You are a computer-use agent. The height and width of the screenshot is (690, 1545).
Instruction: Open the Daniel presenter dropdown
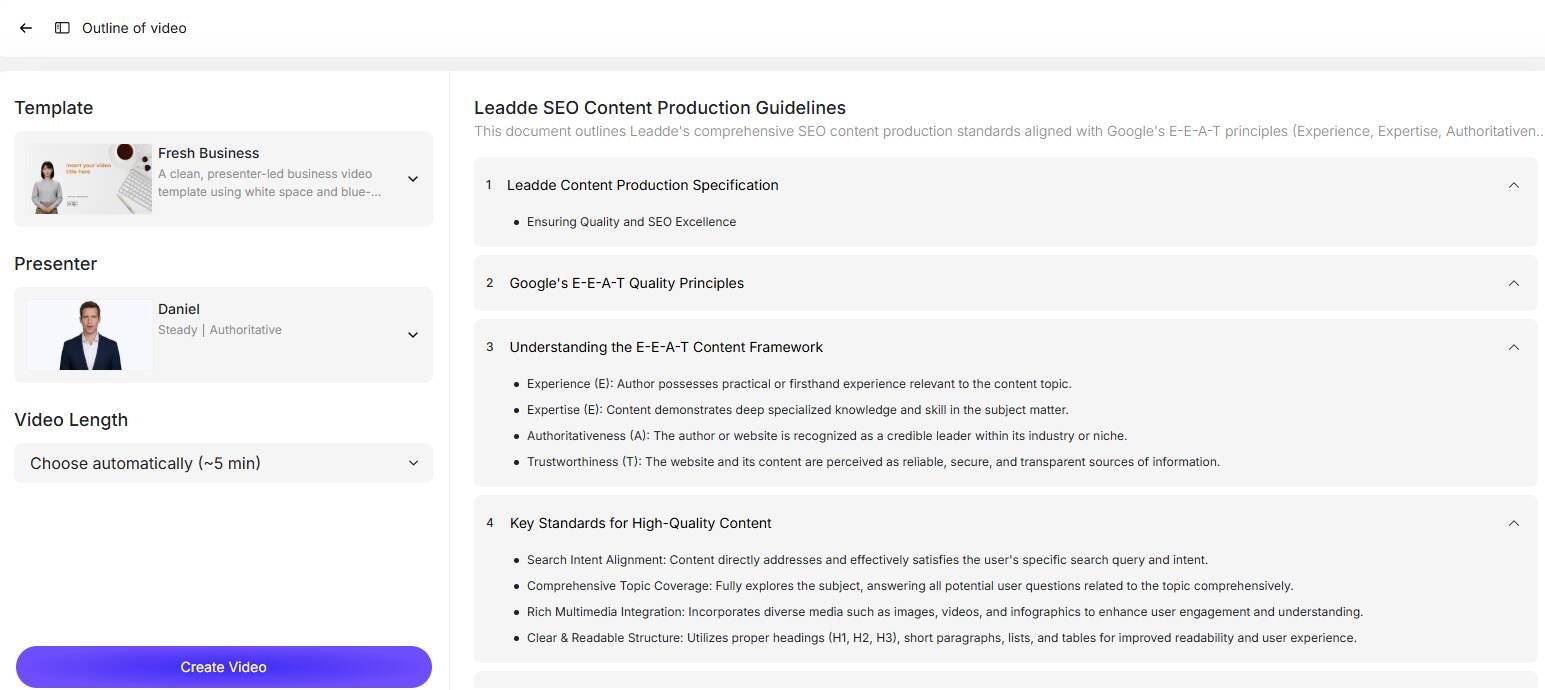coord(413,335)
